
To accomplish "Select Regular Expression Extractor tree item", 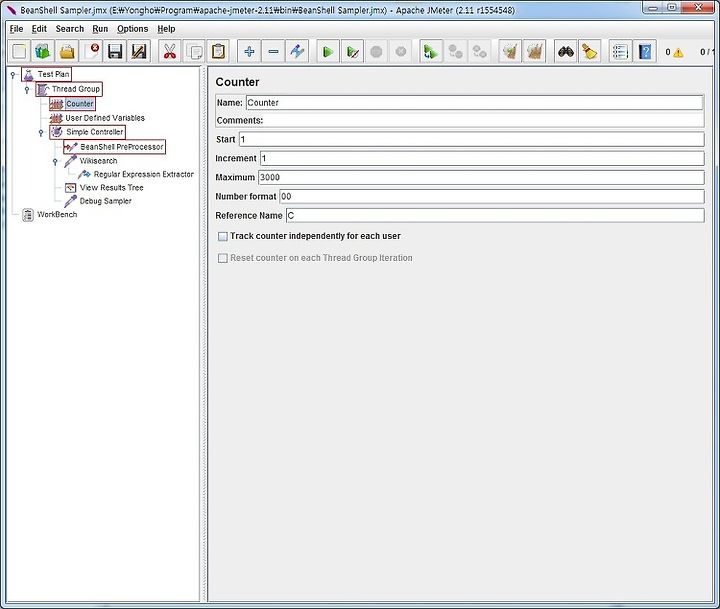I will pyautogui.click(x=136, y=174).
